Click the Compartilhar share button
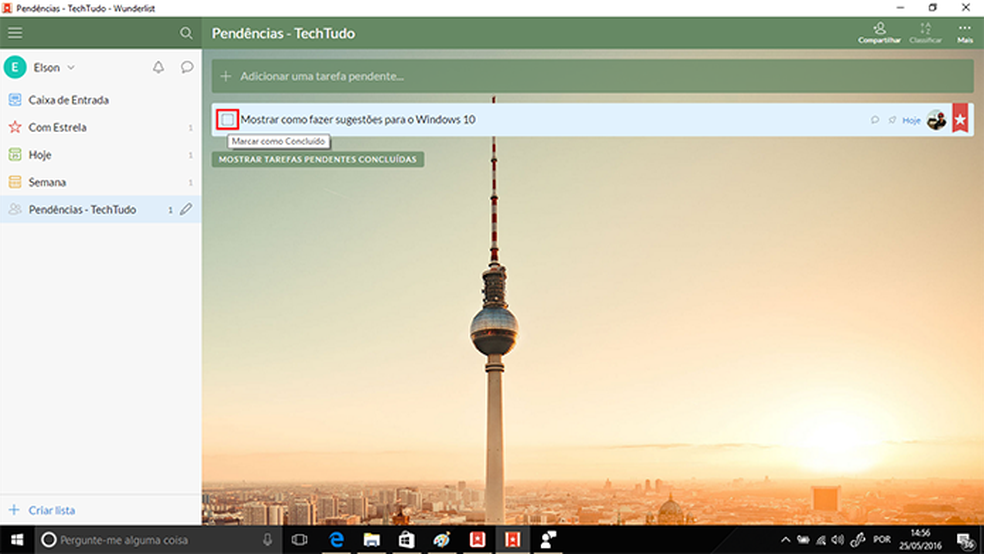 coord(879,33)
